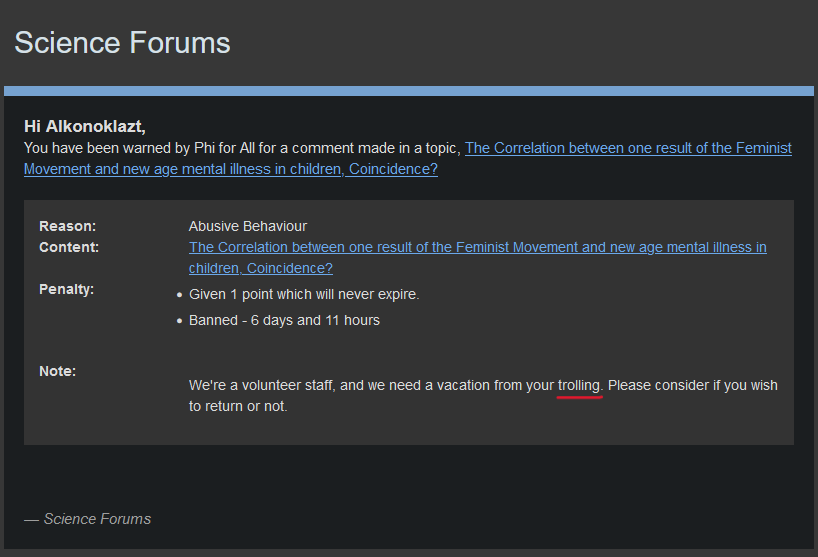This screenshot has height=557, width=818.
Task: Select the "Note:" label
Action: click(x=57, y=371)
